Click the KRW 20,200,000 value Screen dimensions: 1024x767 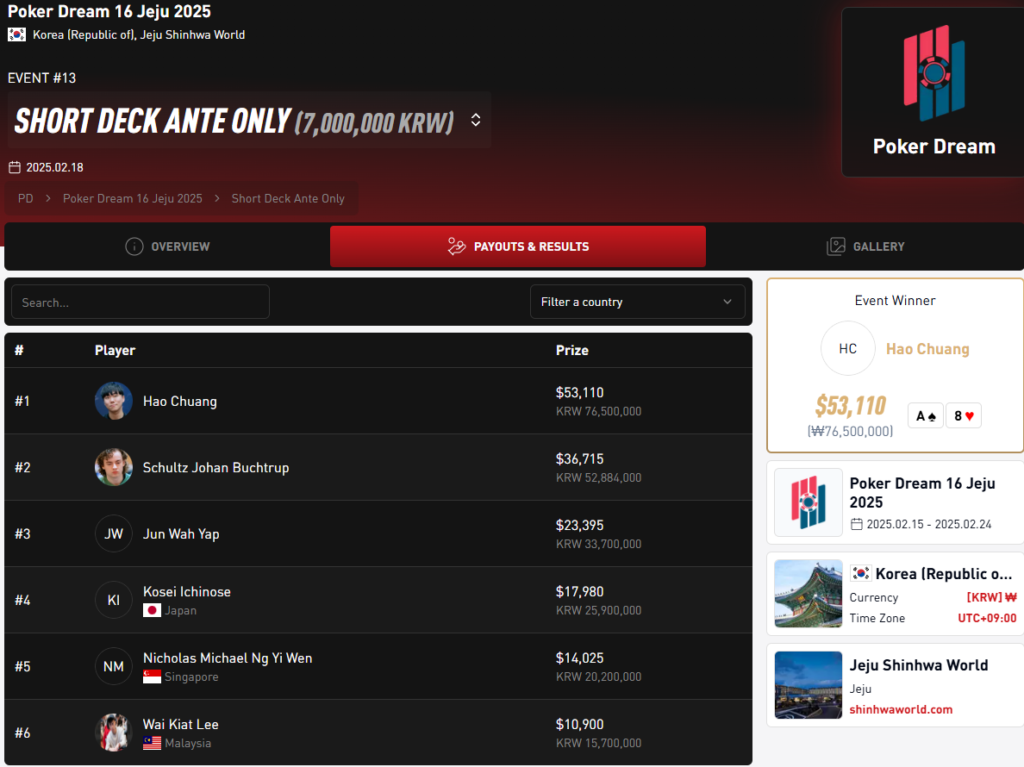598,677
